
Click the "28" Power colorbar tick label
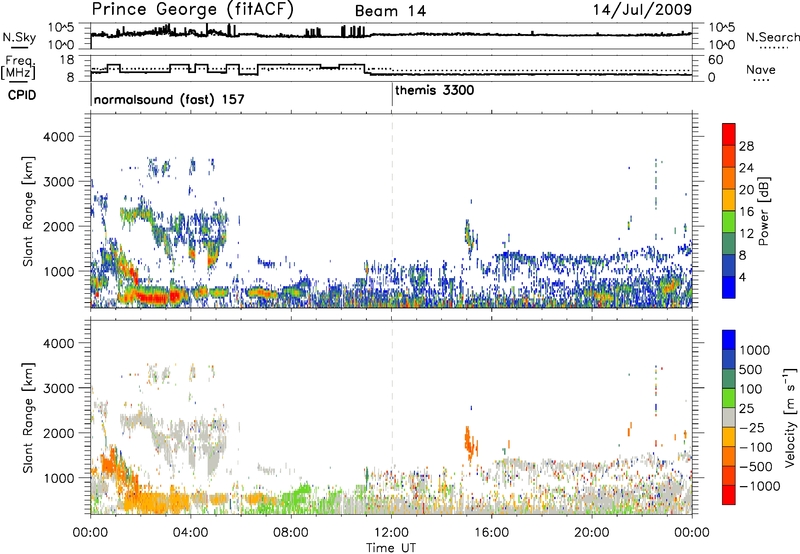746,146
